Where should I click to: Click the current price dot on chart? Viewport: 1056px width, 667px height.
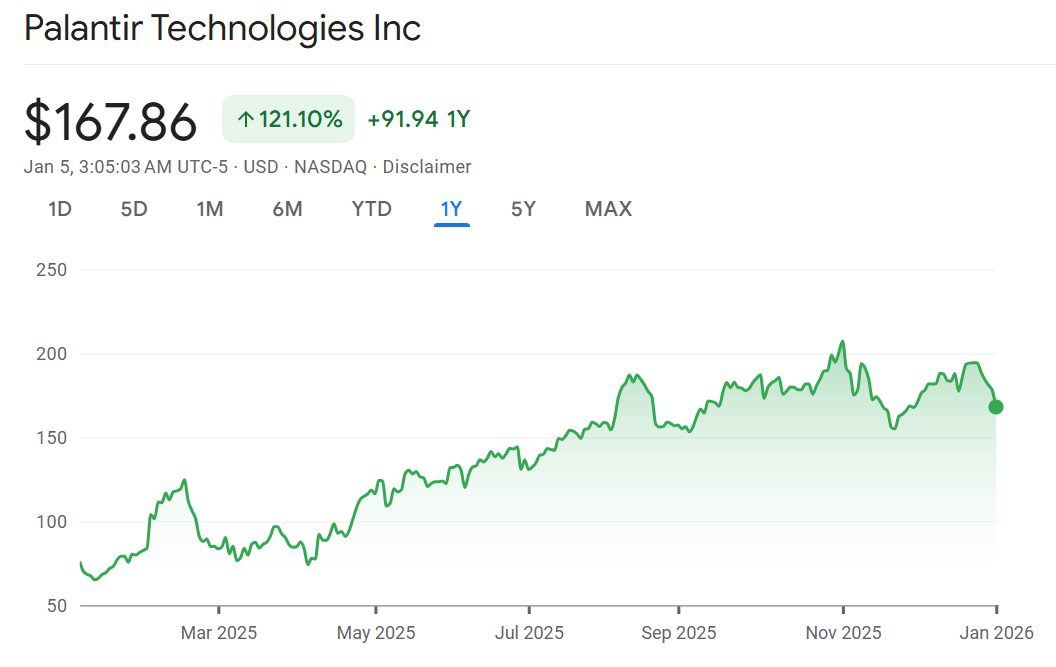[x=995, y=407]
